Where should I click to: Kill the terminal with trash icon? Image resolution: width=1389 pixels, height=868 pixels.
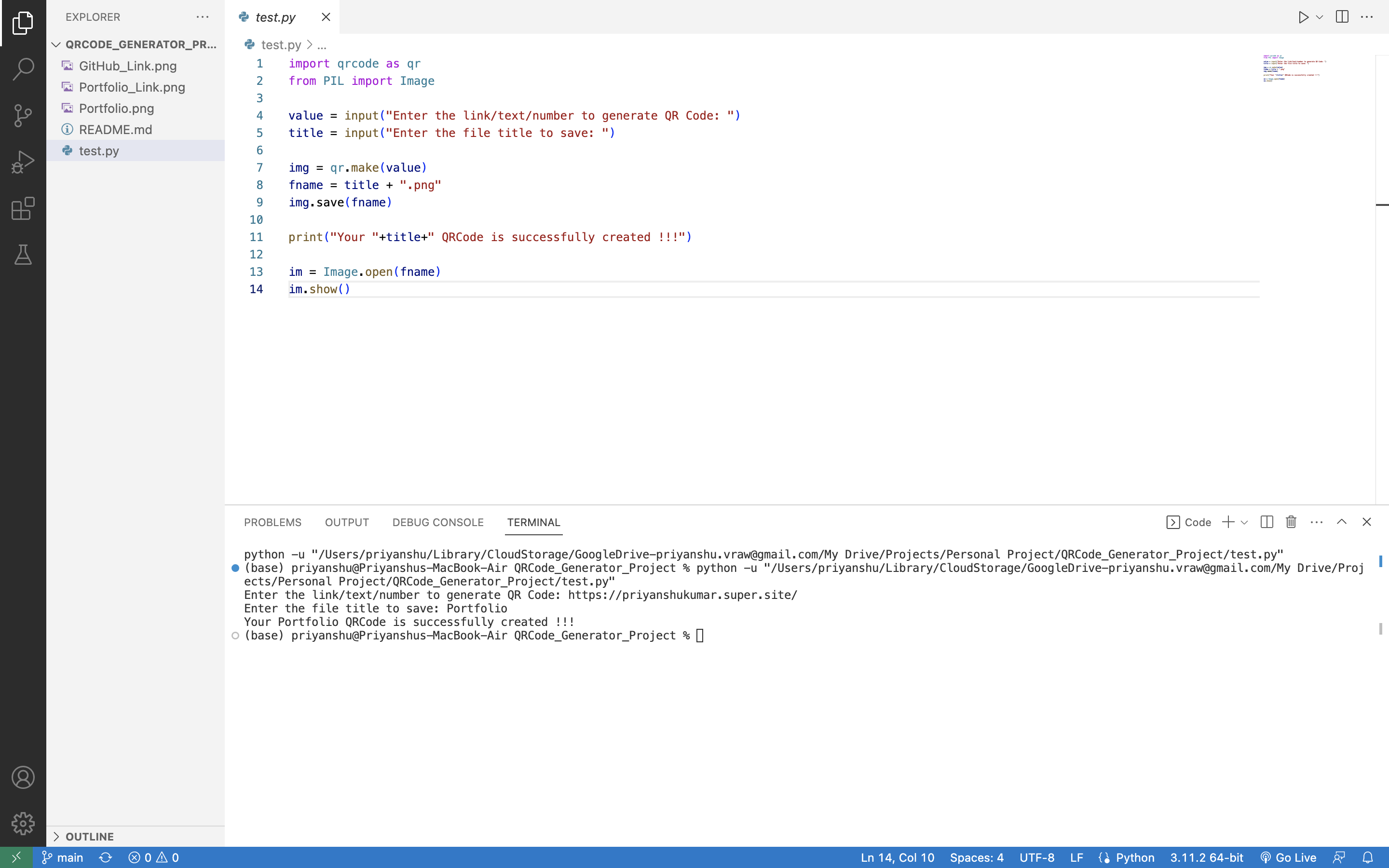1291,522
